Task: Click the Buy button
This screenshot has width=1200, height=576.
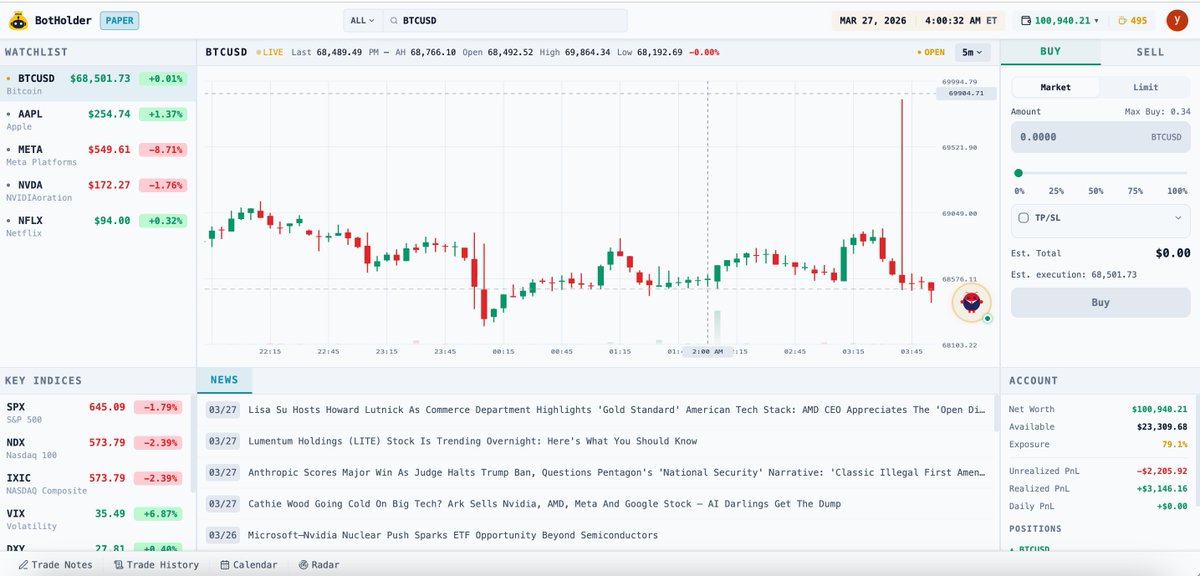Action: point(1100,302)
